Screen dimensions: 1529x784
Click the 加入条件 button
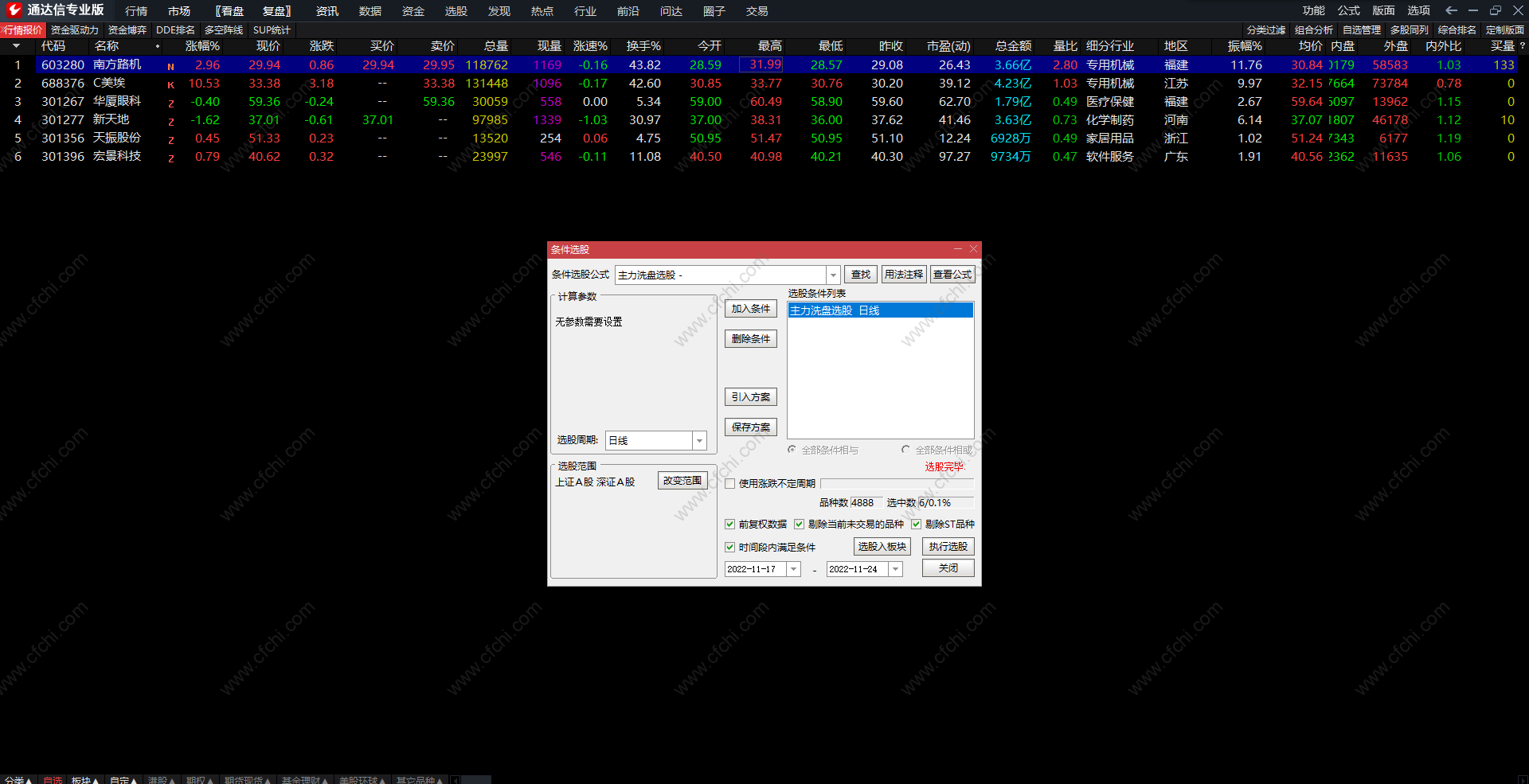coord(751,309)
